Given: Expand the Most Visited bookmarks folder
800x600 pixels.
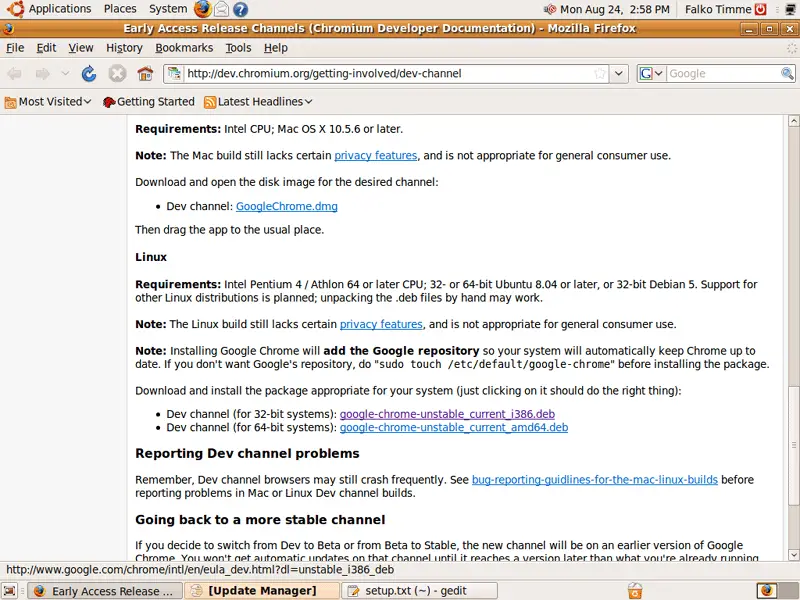Looking at the screenshot, I should click(x=48, y=102).
